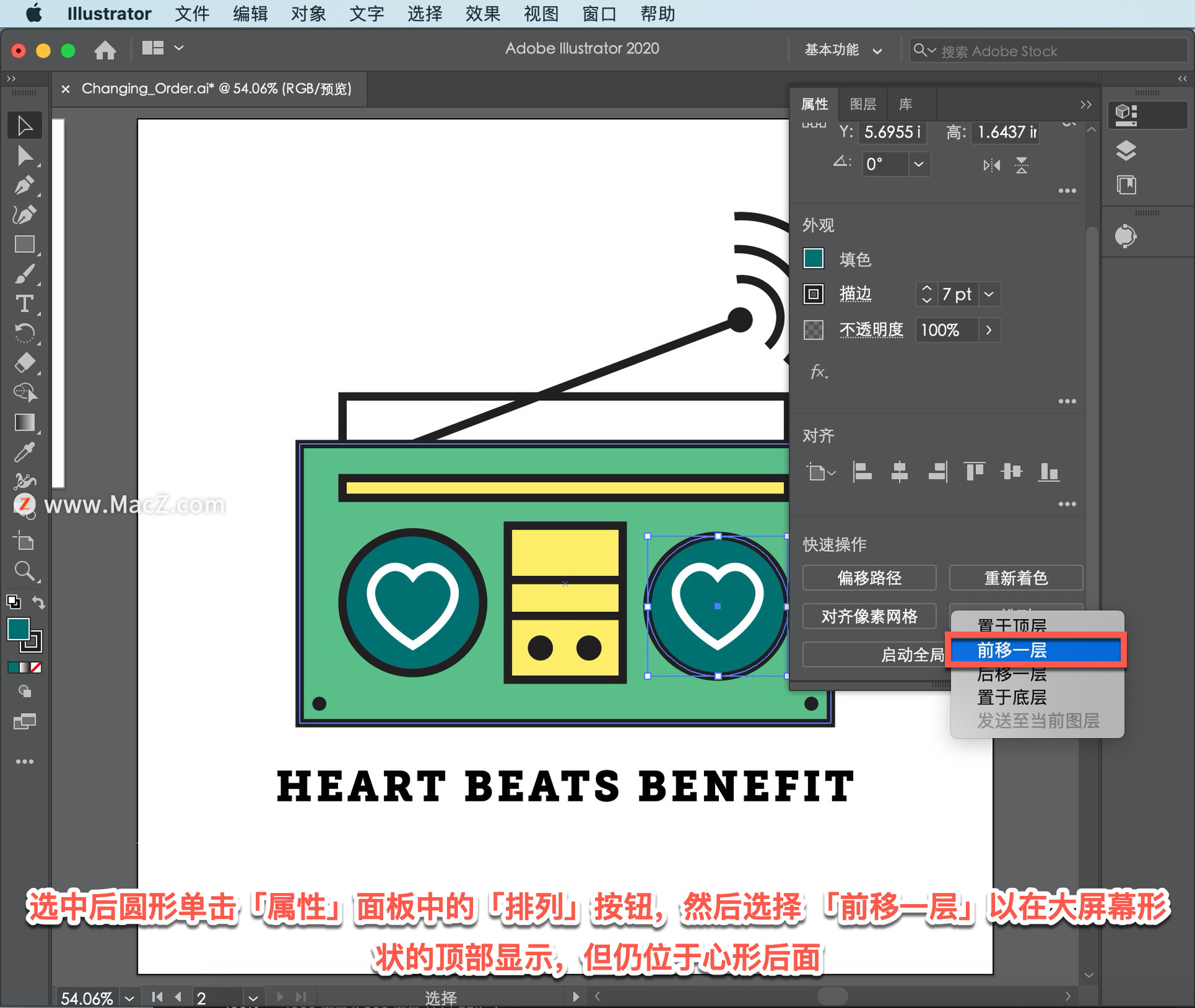Viewport: 1195px width, 1008px height.
Task: Swap fill and stroke colors
Action: point(39,602)
